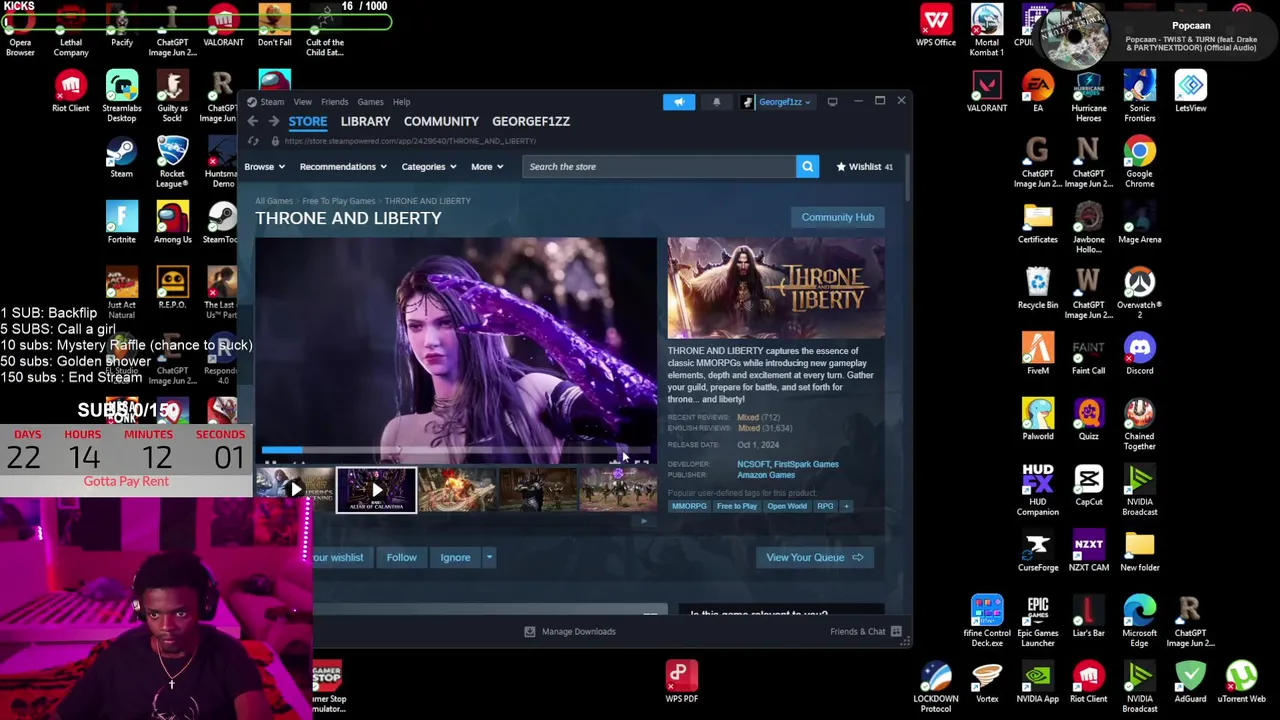The width and height of the screenshot is (1280, 720).
Task: Open the Microsoft Edge desktop icon
Action: (1139, 620)
